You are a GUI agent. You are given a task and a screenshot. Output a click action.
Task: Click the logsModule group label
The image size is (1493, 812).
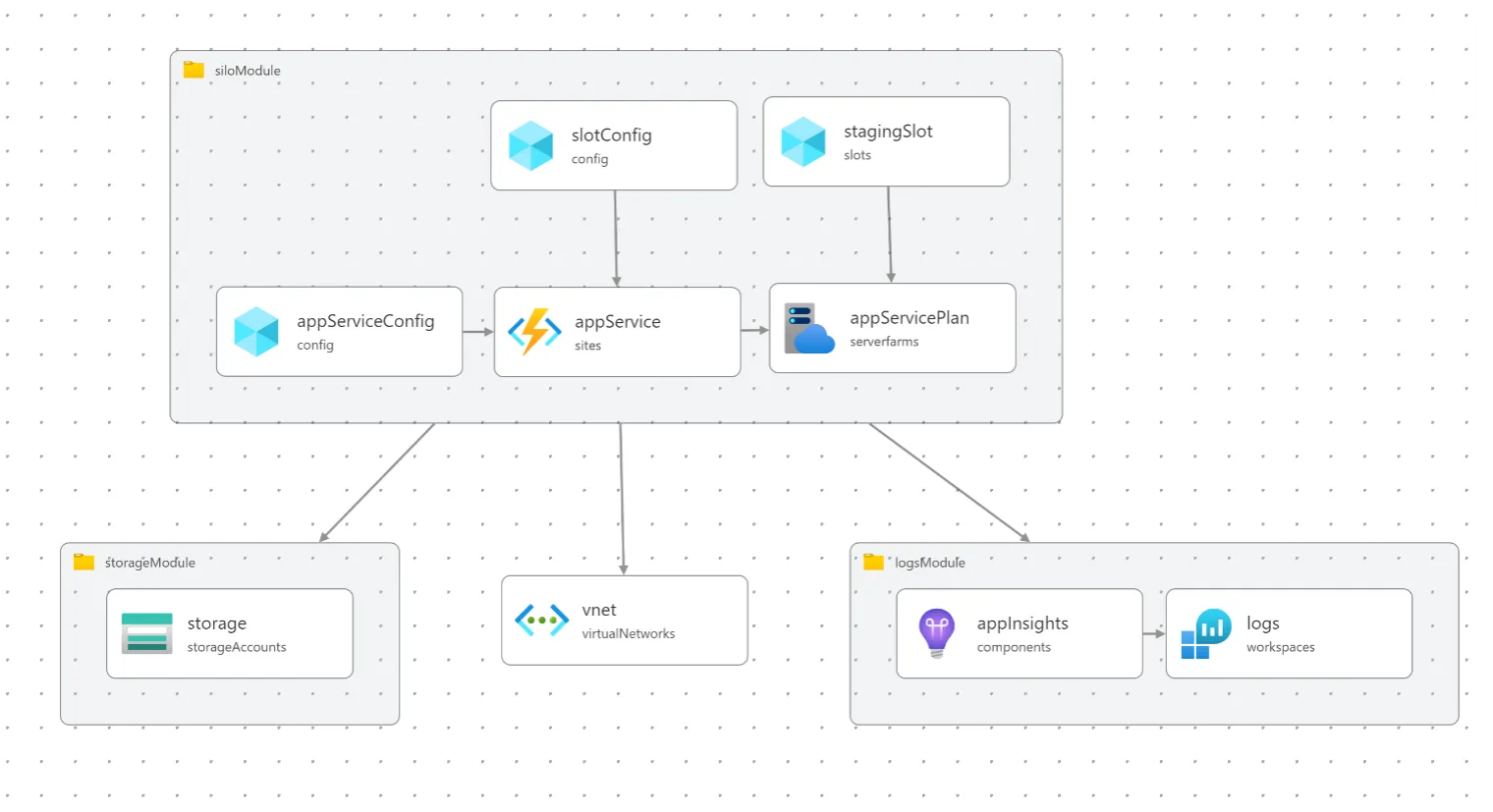click(929, 563)
